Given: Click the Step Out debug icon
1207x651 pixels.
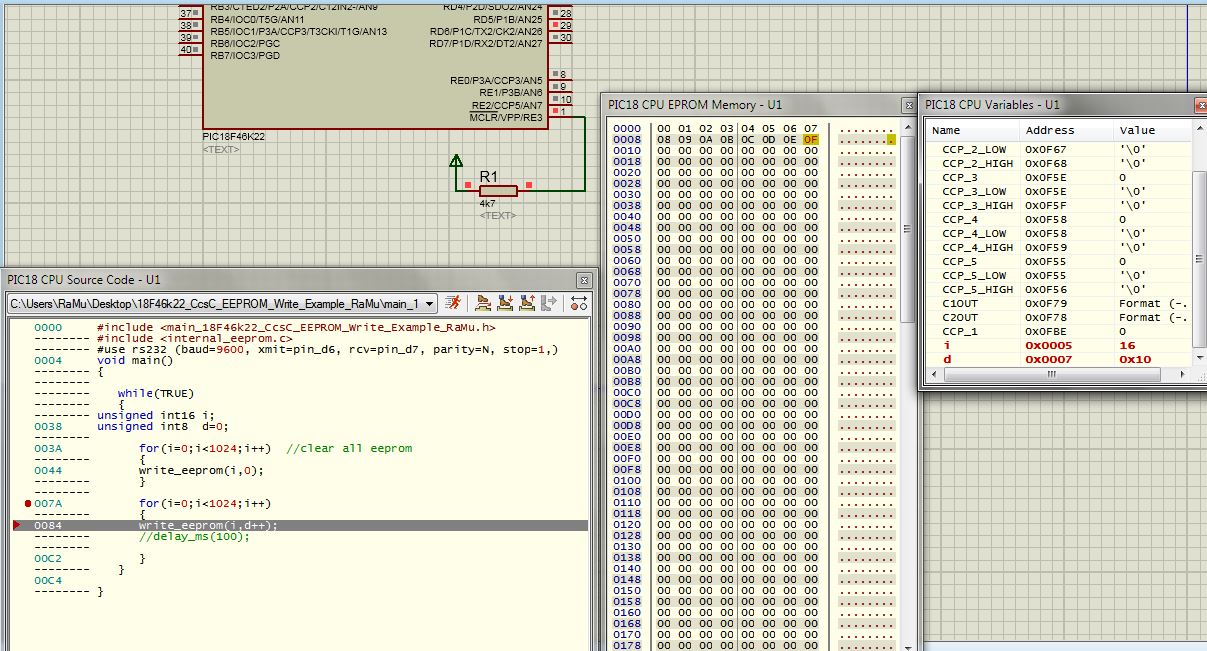Looking at the screenshot, I should point(527,303).
